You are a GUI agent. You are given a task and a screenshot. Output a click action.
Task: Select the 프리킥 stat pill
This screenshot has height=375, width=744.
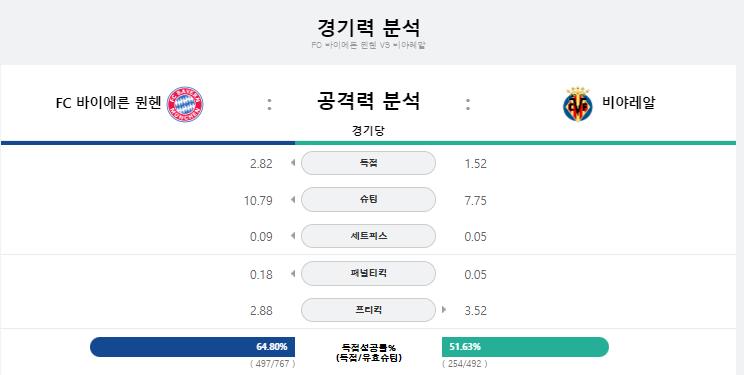point(368,310)
